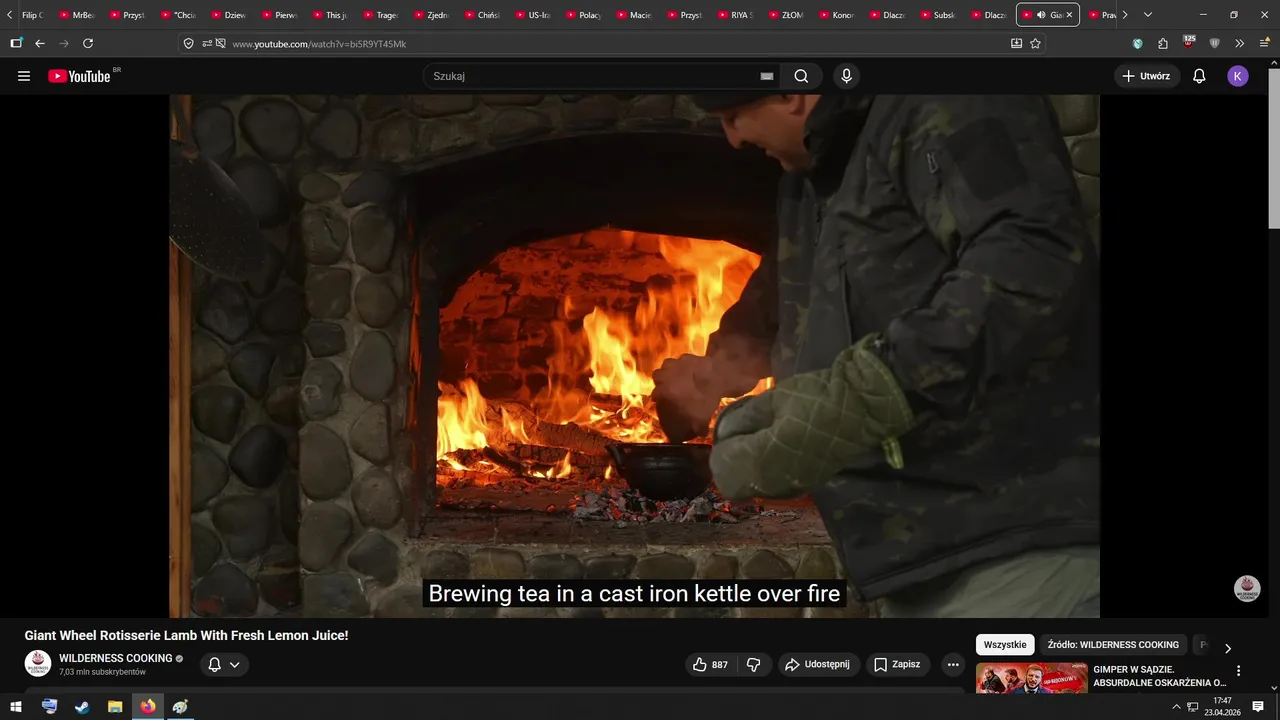Screen dimensions: 1280x720
Task: Select the Wszystkie chip
Action: pos(1005,645)
